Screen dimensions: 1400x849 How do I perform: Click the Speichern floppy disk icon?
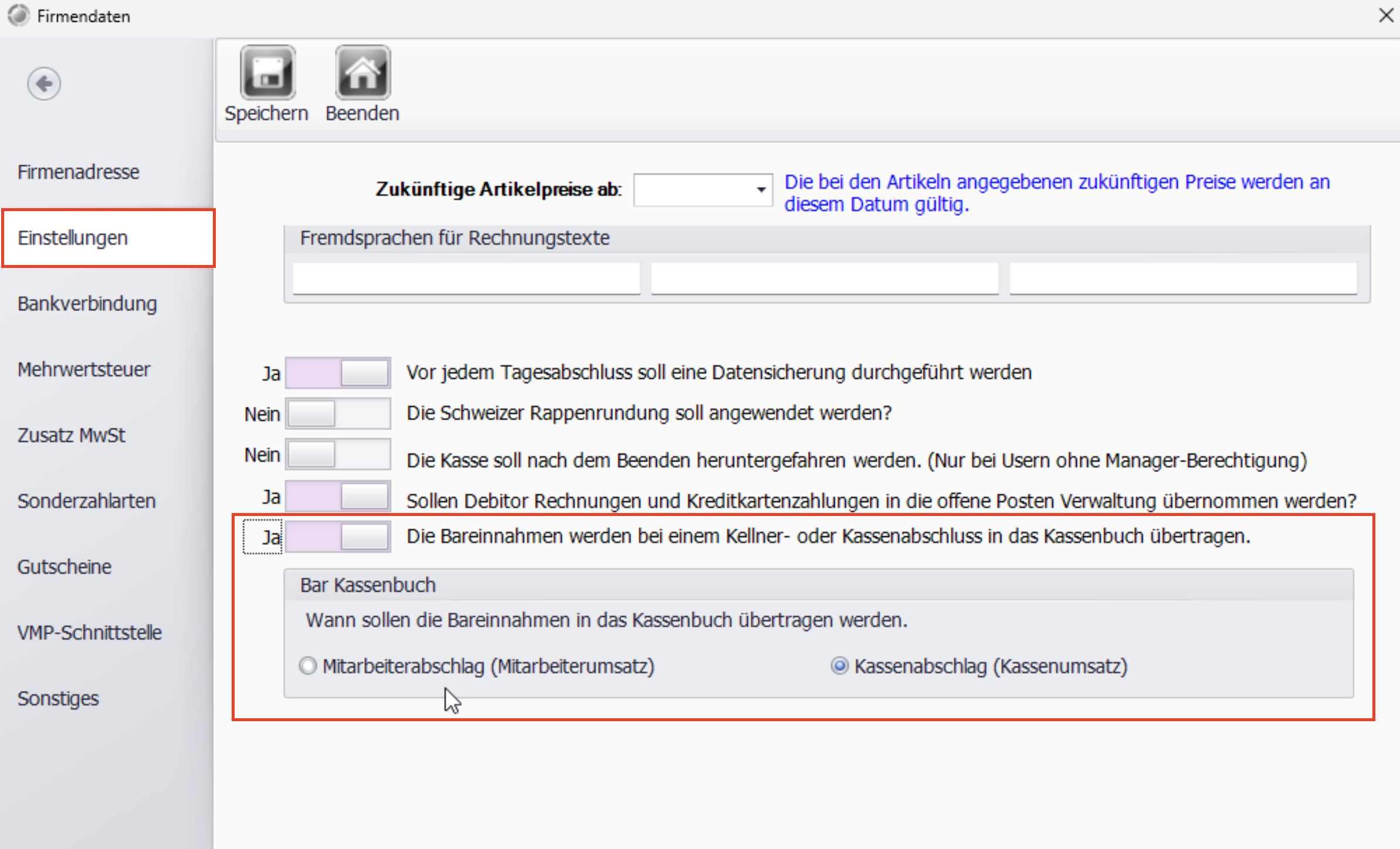click(267, 73)
